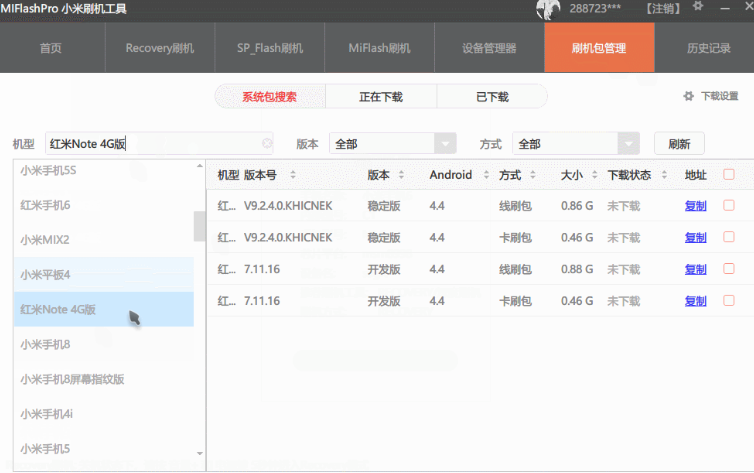
Task: Open SP_Flash刷机 tab
Action: coord(270,48)
